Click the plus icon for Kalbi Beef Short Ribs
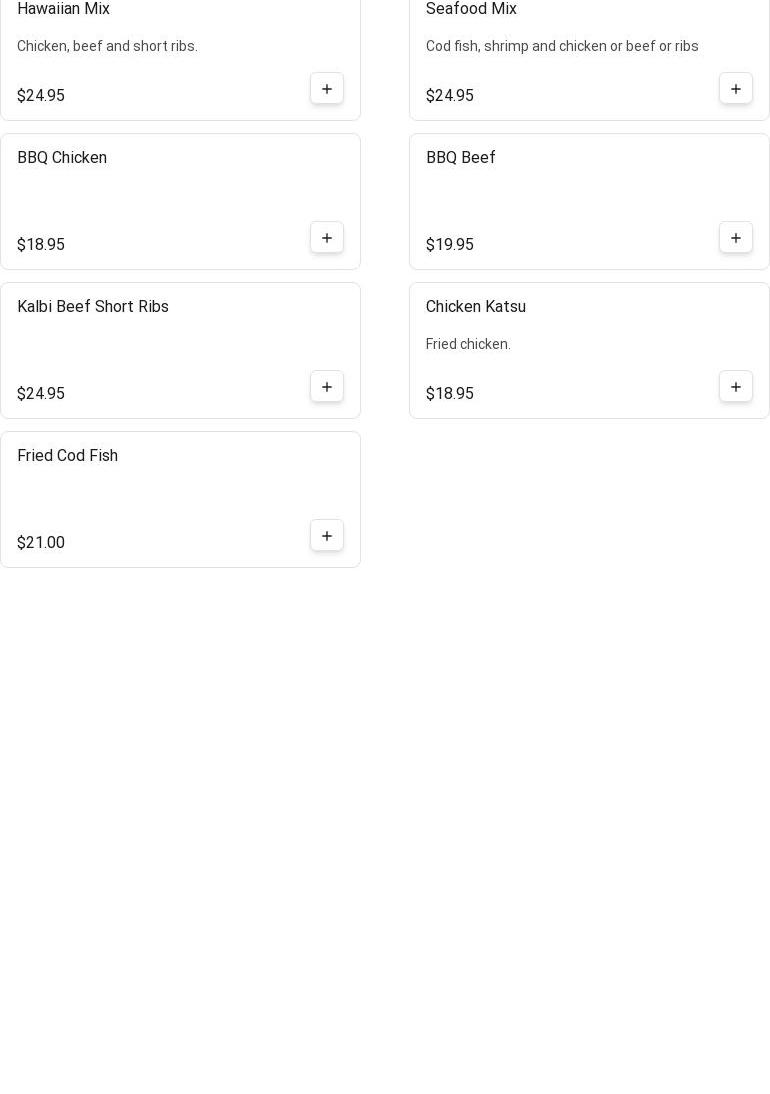The height and width of the screenshot is (1094, 770). [327, 387]
